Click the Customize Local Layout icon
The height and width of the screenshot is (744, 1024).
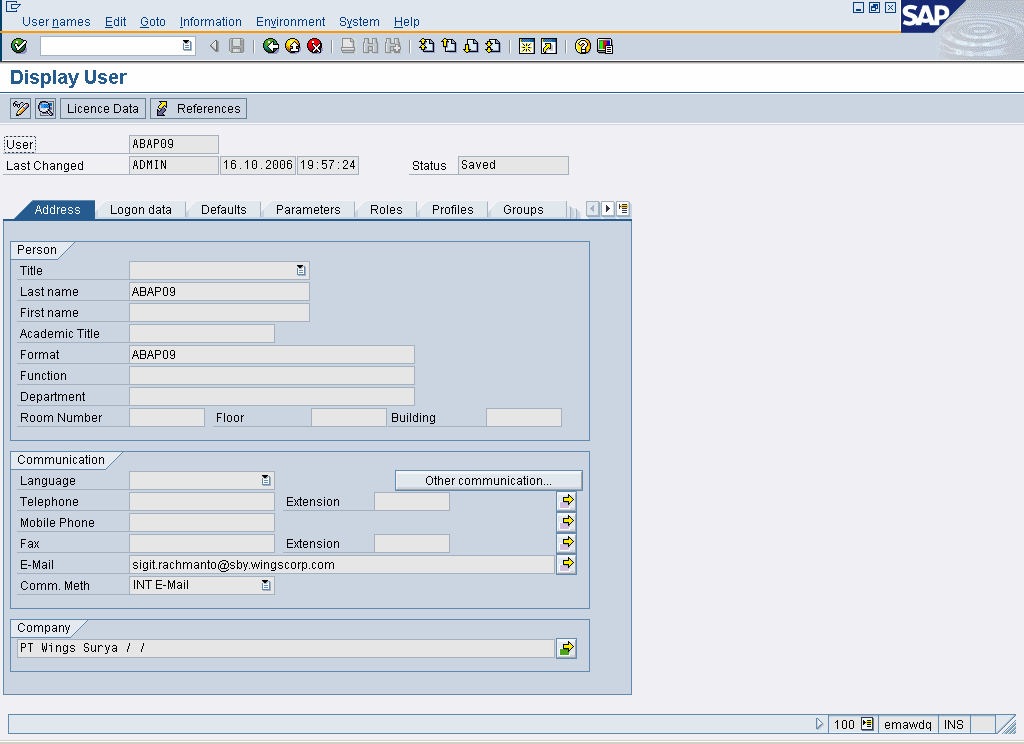pos(605,46)
